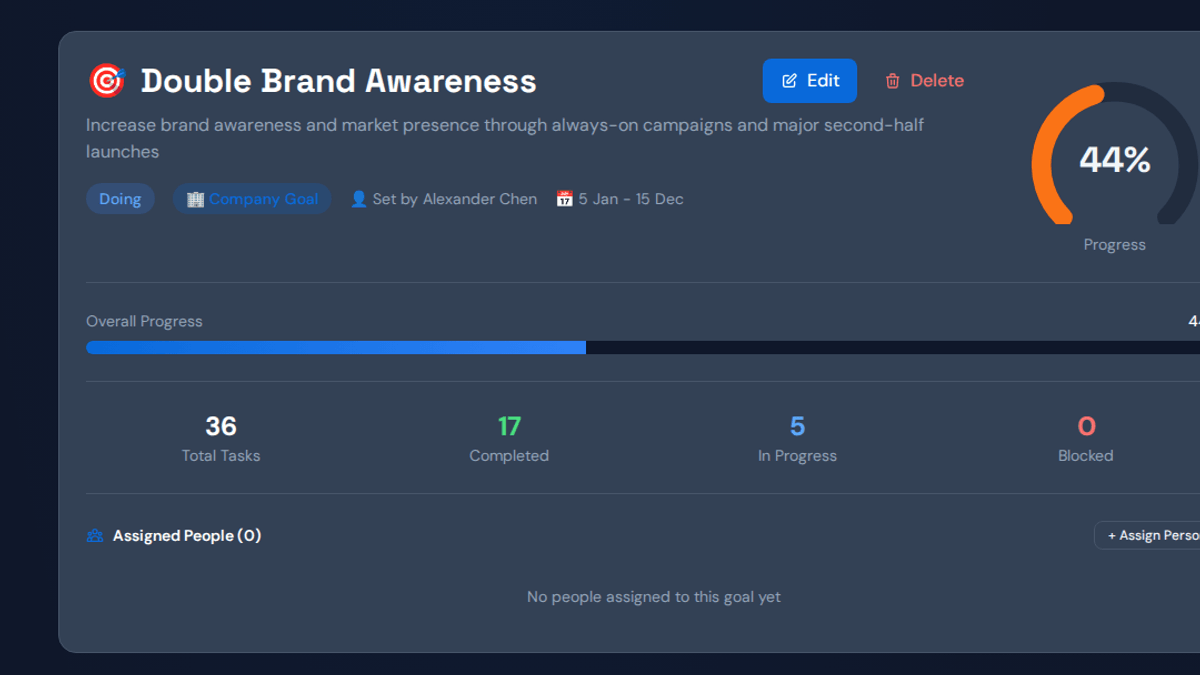Click the Double Brand Awareness title
The height and width of the screenshot is (675, 1200).
(x=339, y=81)
